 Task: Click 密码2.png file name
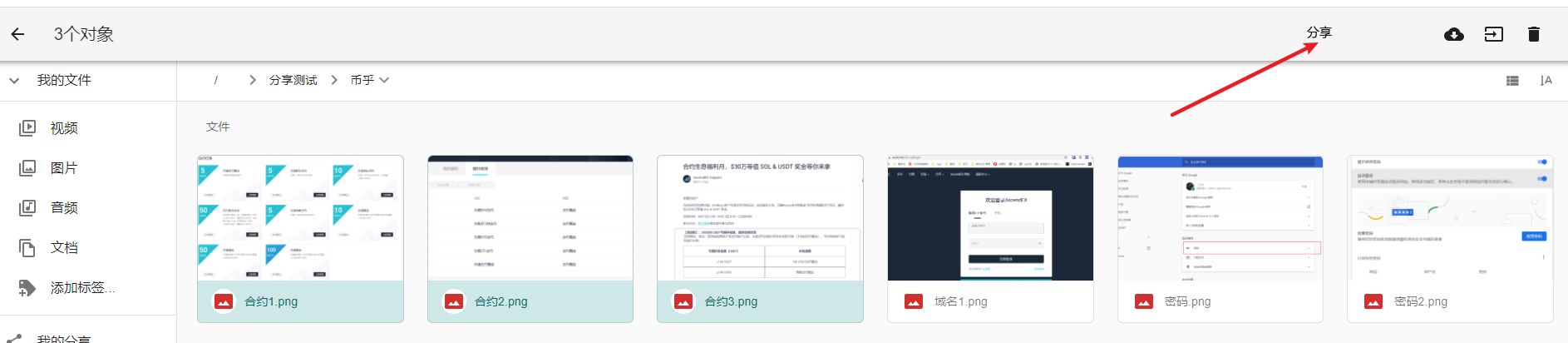1421,301
